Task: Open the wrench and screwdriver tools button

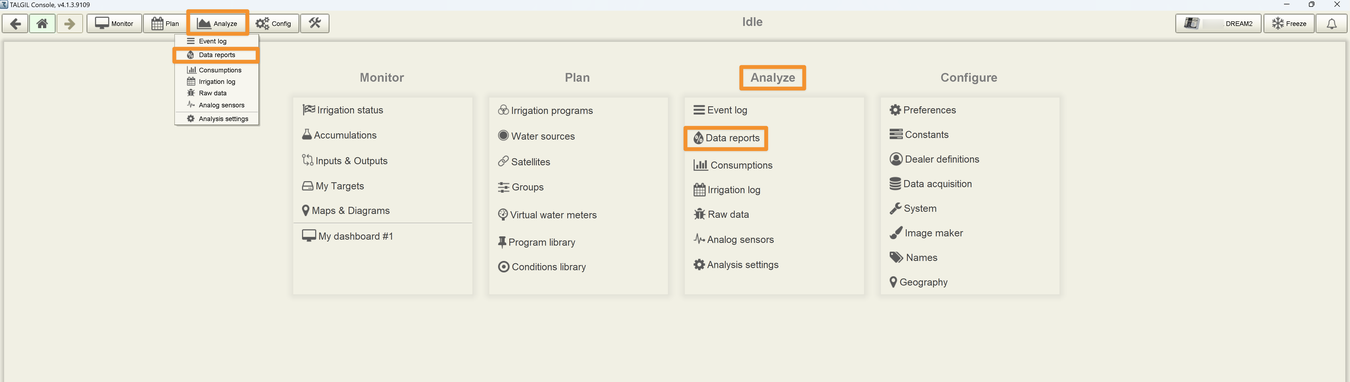Action: click(314, 23)
